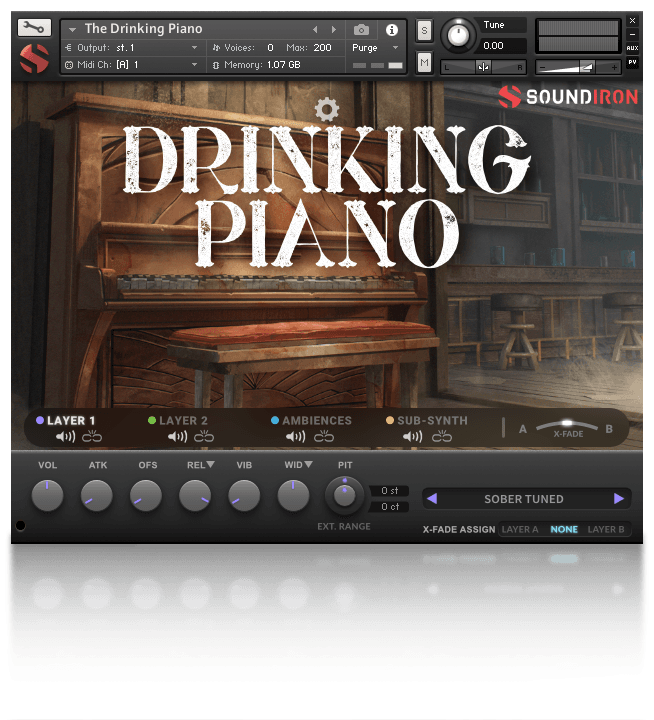Go to previous instrument with left arrow
654x720 pixels.
315,30
